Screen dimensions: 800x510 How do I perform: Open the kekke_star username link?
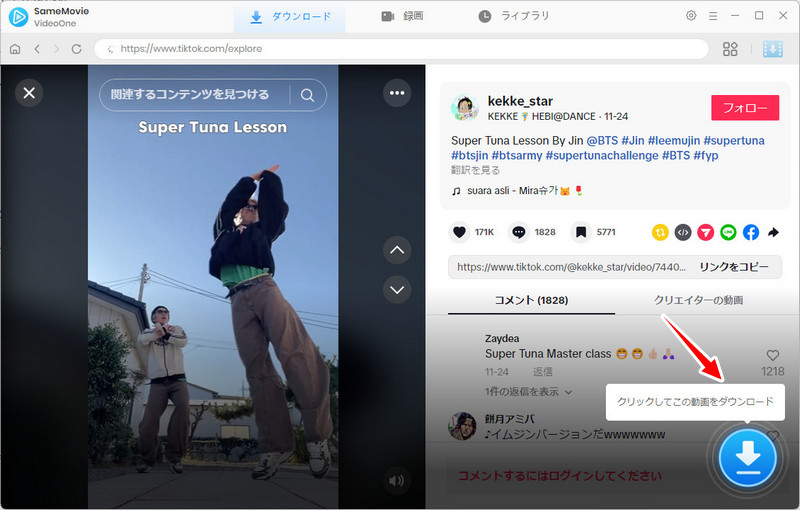pos(520,101)
